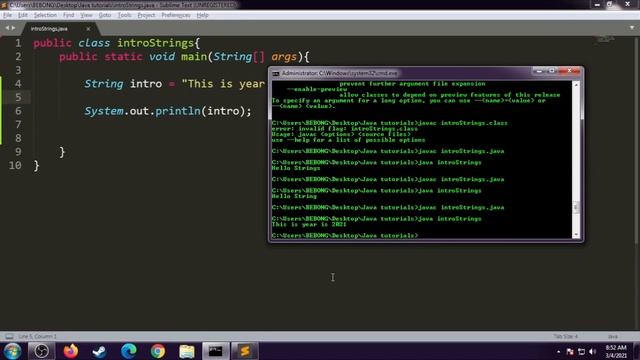Click the Show Desktop strip

tap(636, 351)
